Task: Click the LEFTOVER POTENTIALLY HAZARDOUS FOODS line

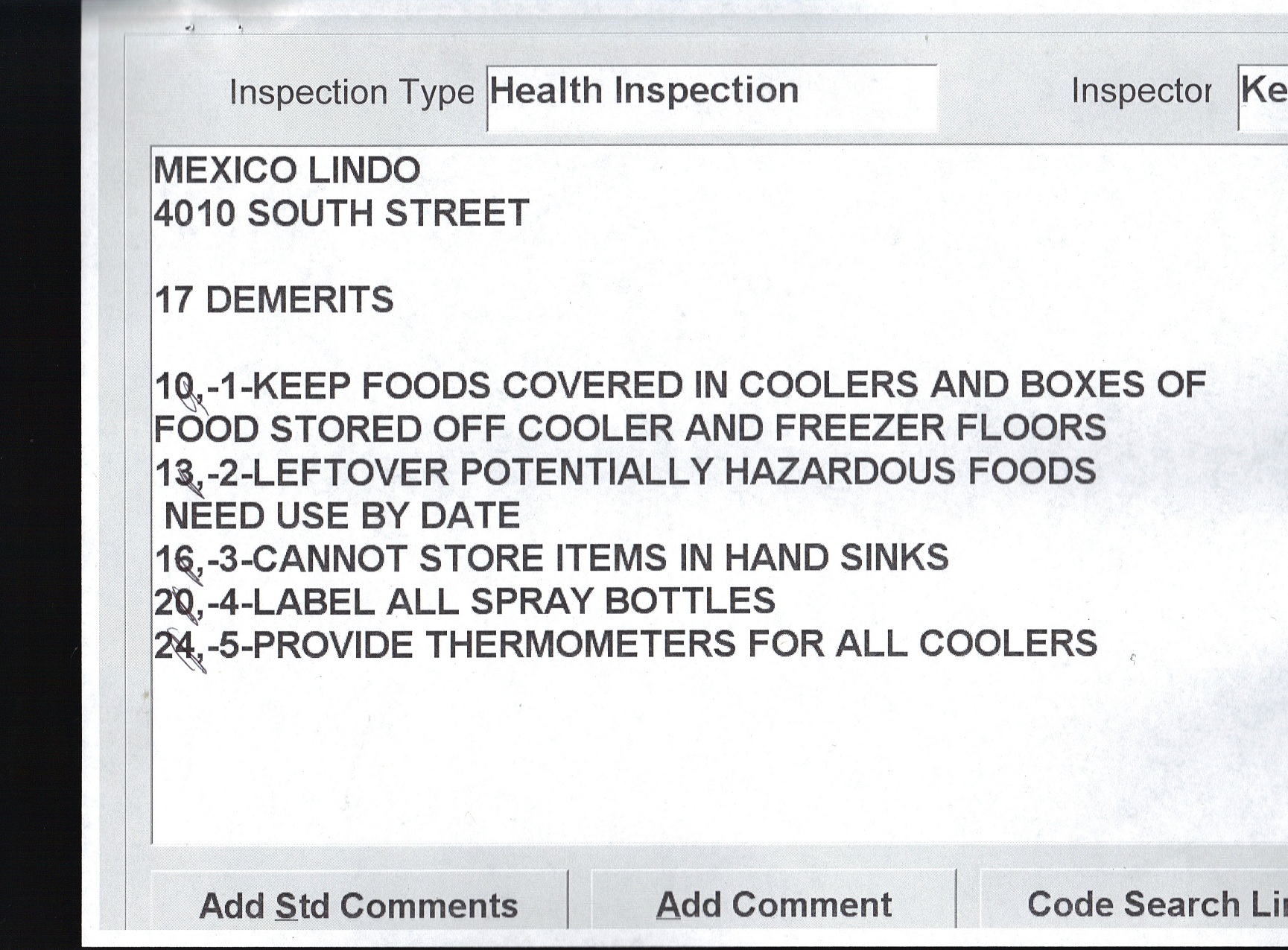Action: tap(626, 472)
